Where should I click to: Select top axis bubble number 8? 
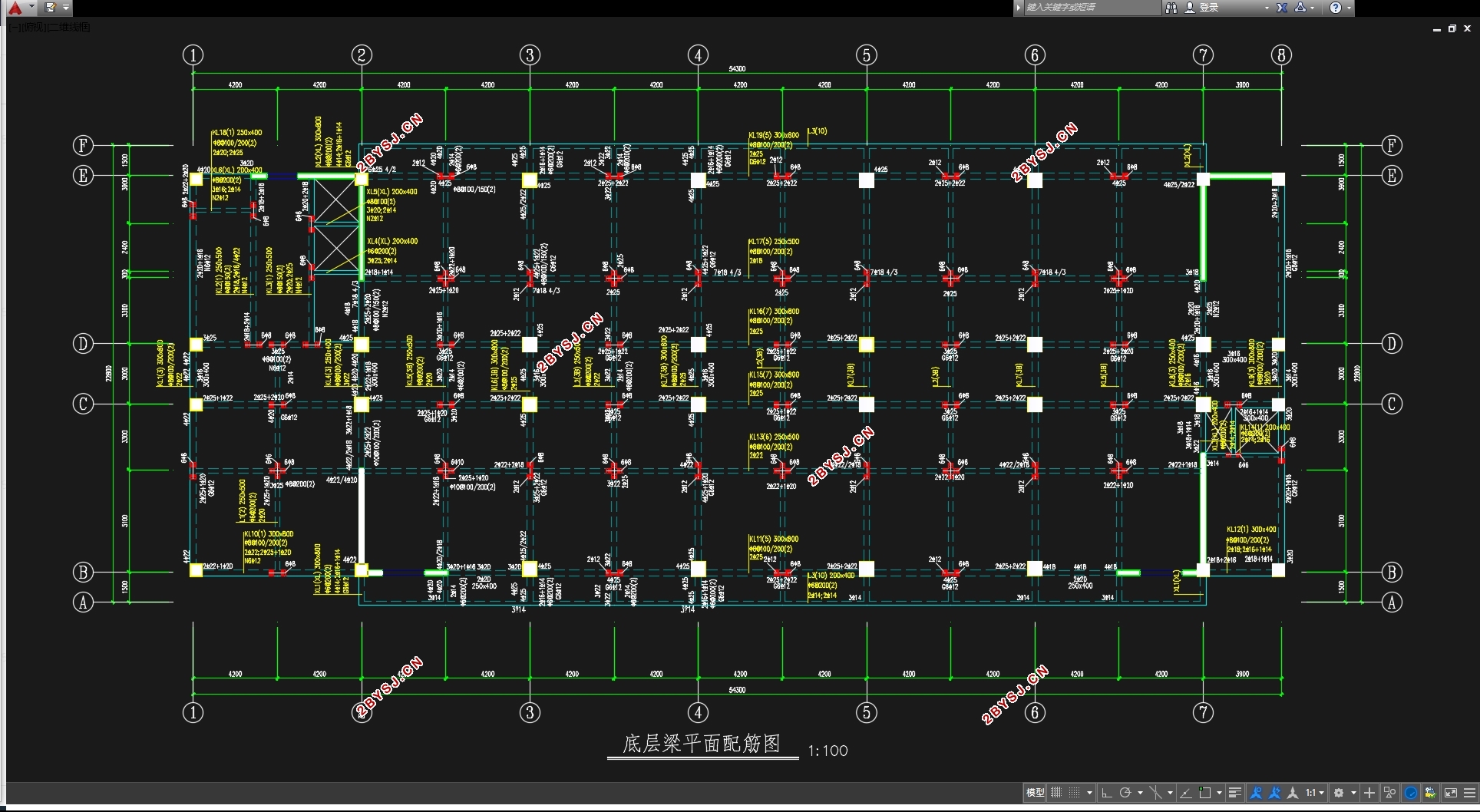tap(1280, 55)
